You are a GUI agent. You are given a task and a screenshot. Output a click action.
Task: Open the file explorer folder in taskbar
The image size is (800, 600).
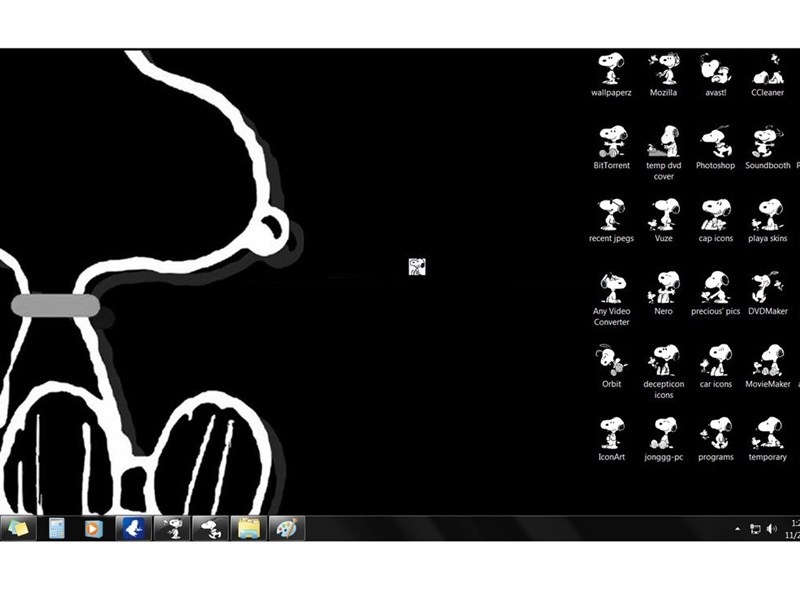[x=248, y=528]
